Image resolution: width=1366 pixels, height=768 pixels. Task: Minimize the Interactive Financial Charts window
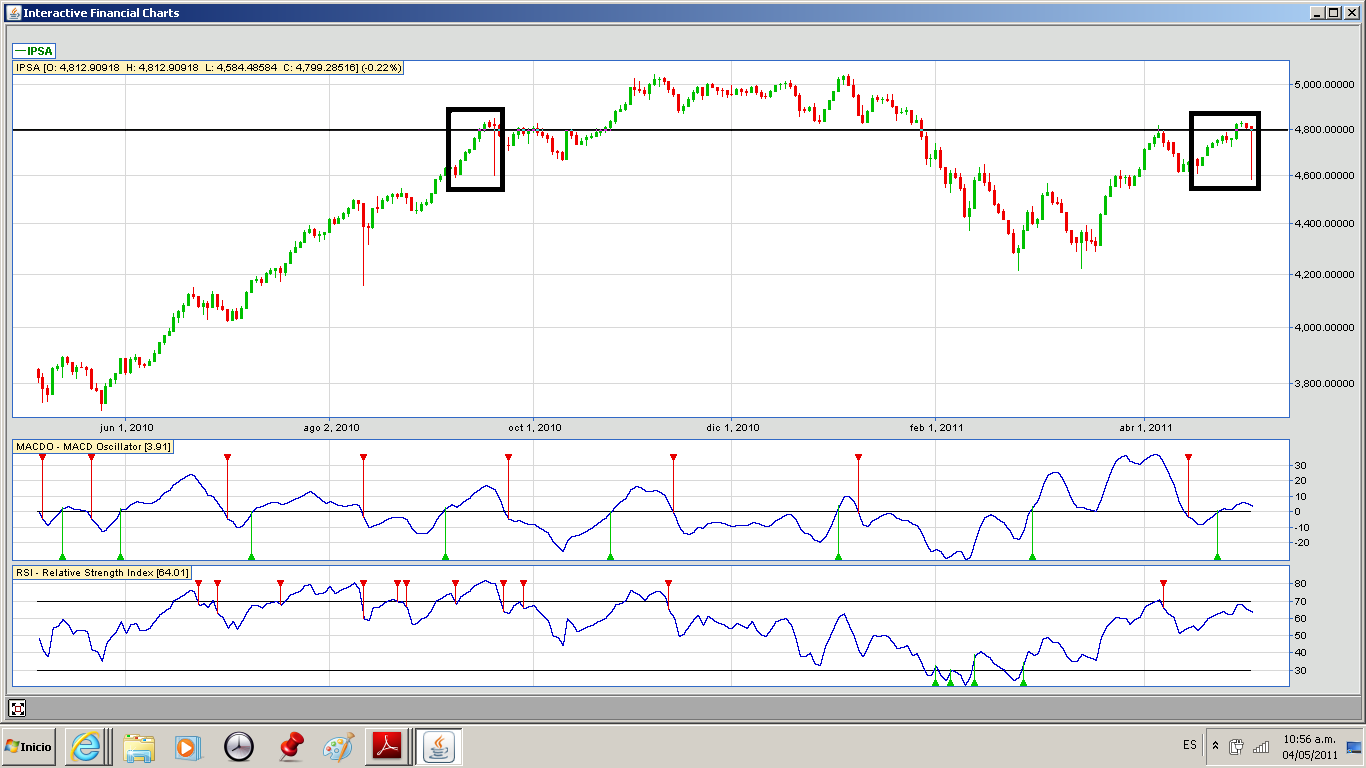[1316, 13]
